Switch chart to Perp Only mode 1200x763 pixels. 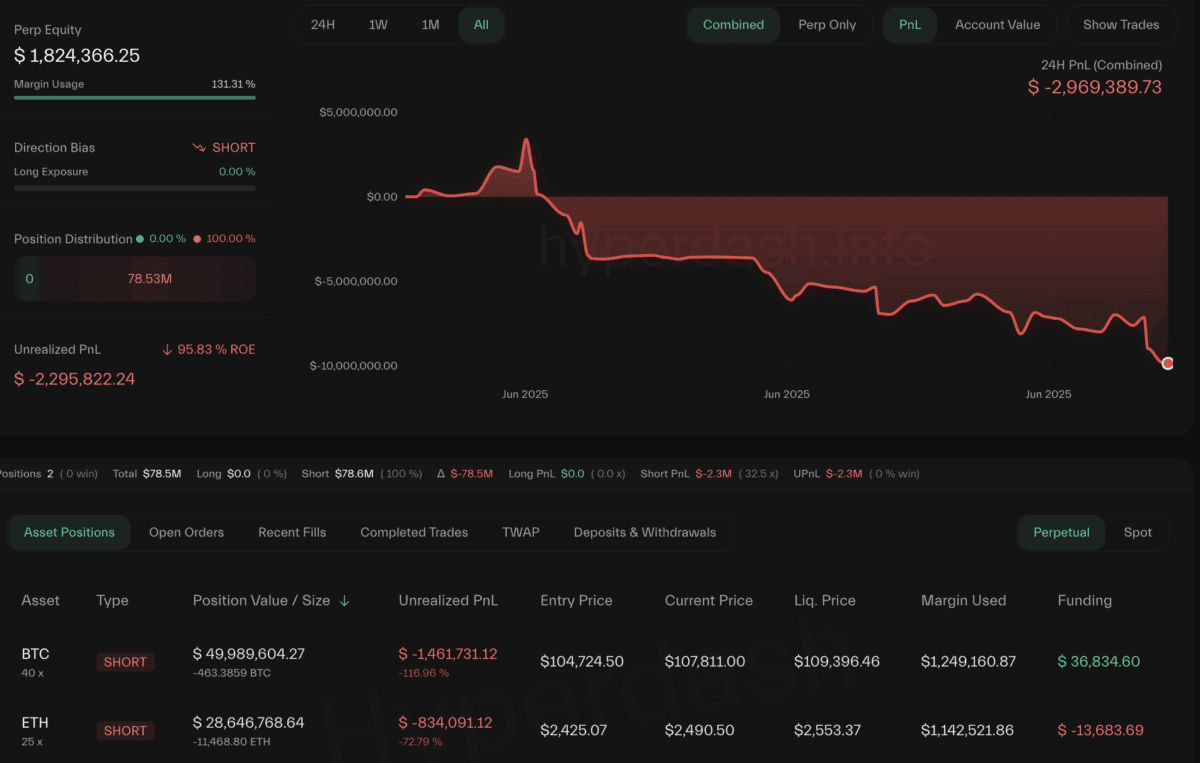click(827, 25)
